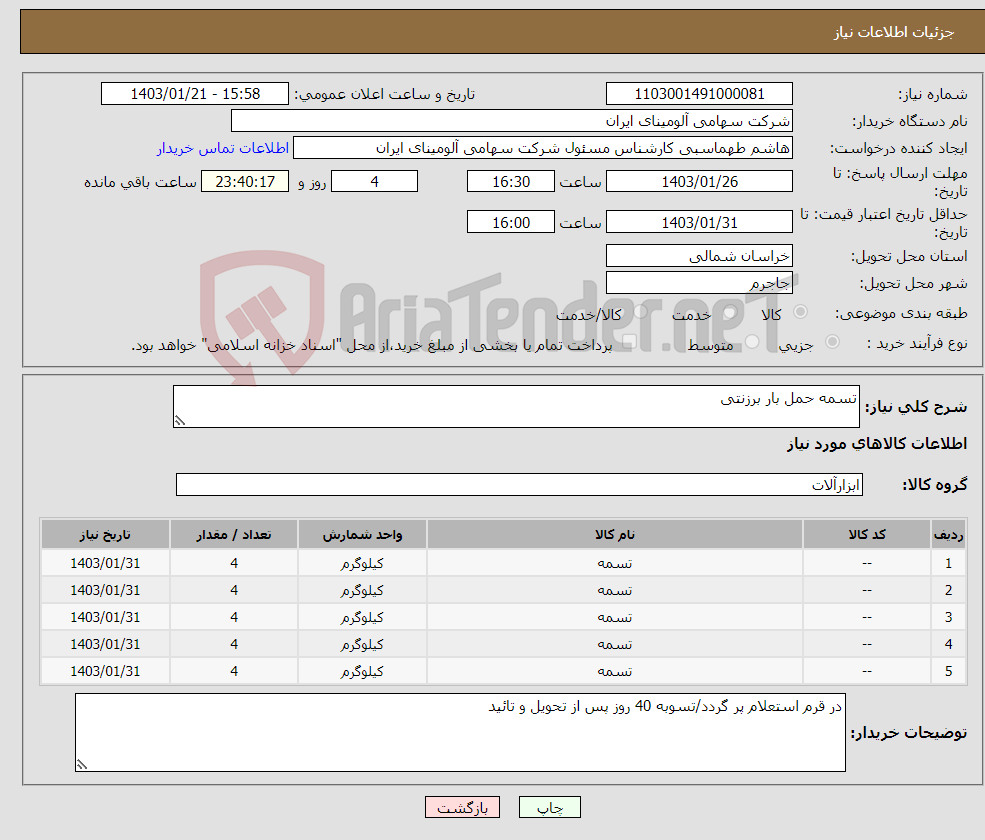
Task: Click the کیلوگرم unit in row 1
Action: click(362, 564)
